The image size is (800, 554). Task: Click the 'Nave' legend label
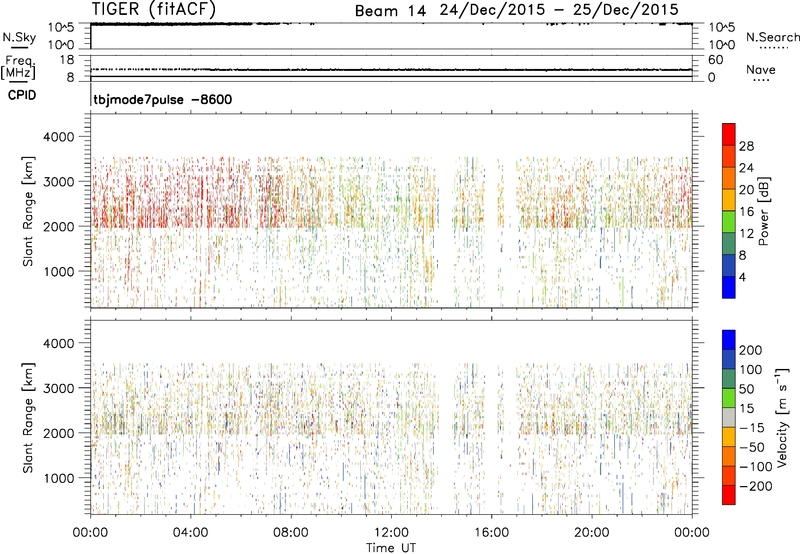point(761,69)
